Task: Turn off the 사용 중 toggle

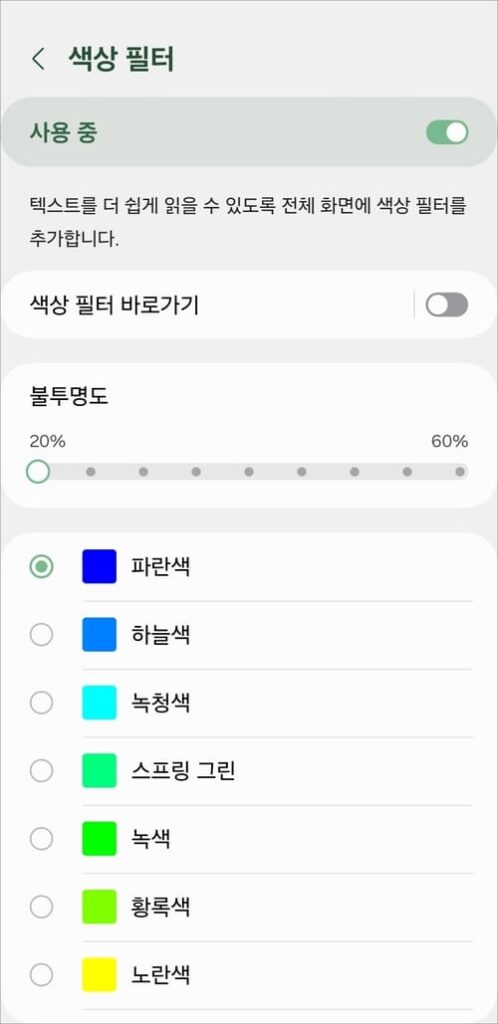Action: click(447, 133)
